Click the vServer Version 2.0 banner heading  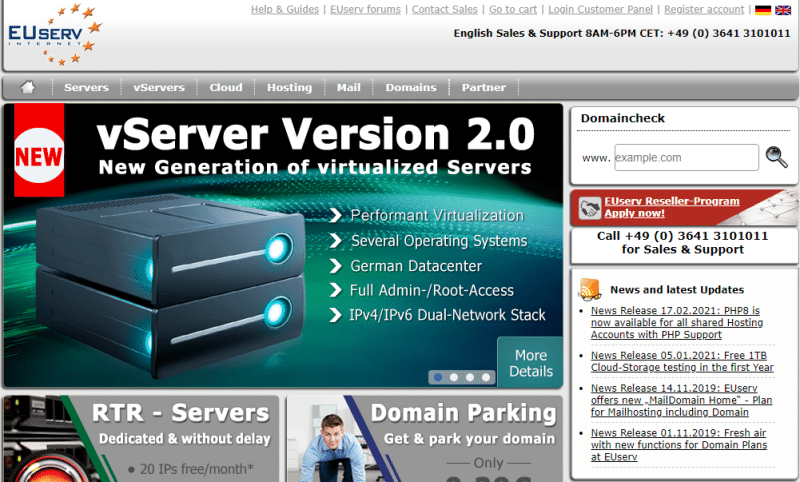click(x=315, y=134)
